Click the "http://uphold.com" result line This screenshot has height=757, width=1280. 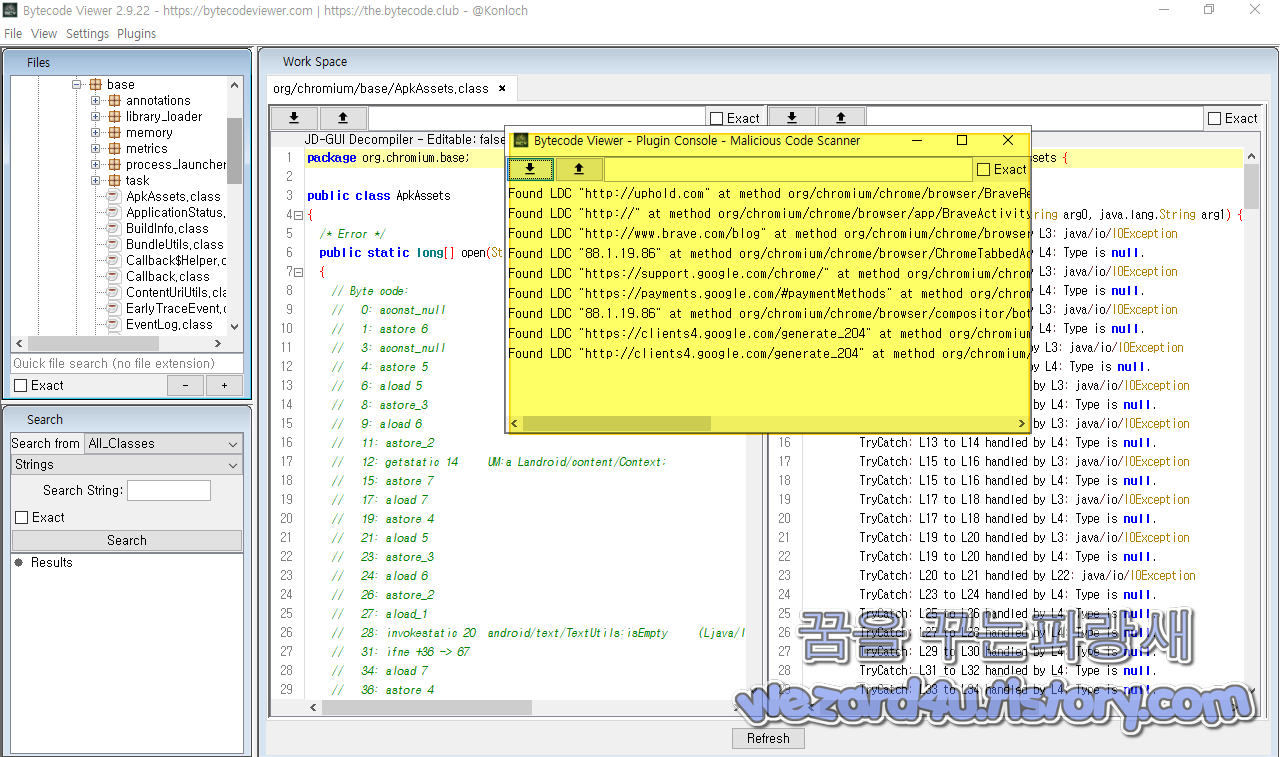point(769,193)
